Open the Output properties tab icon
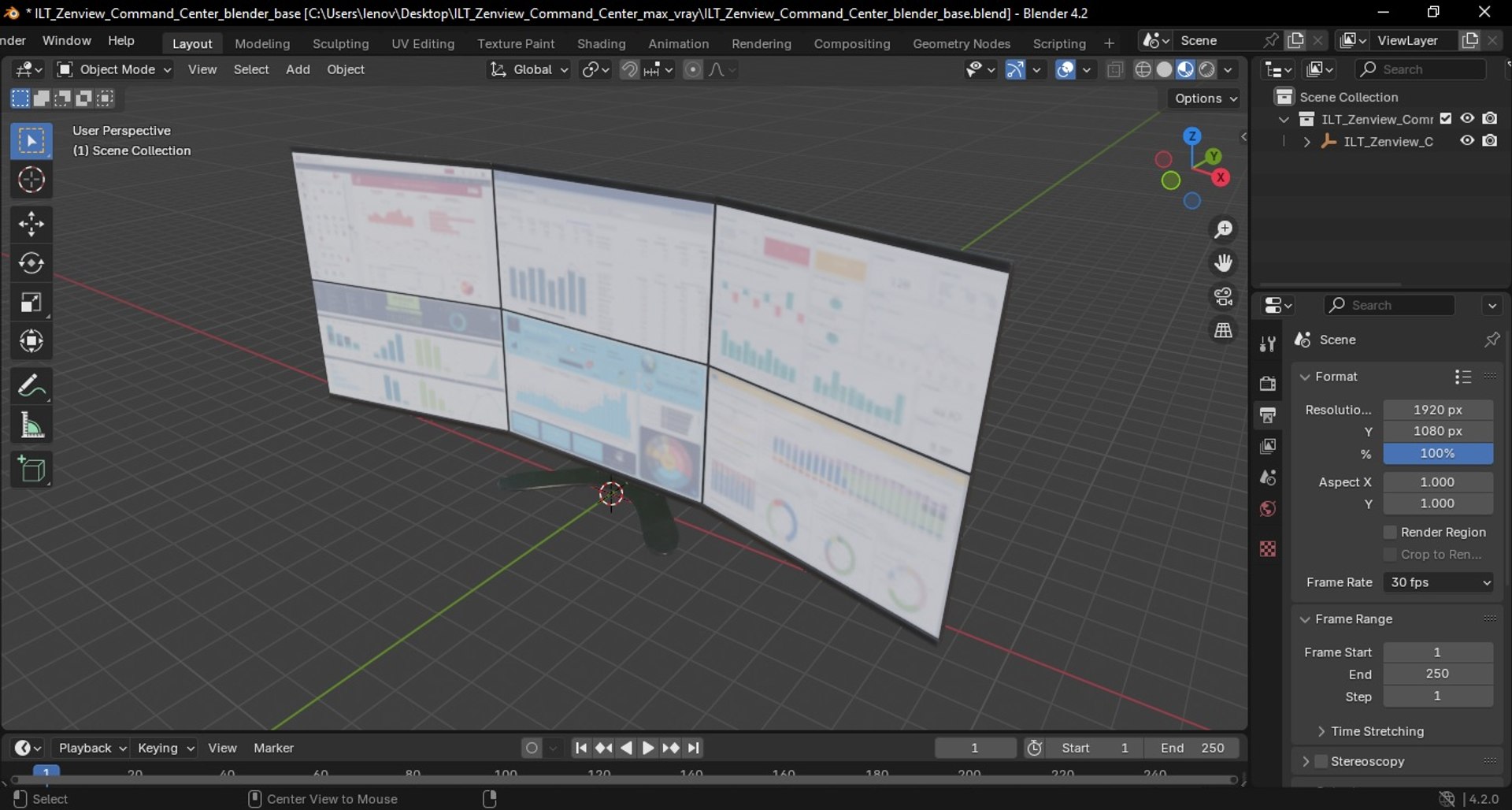This screenshot has height=810, width=1512. point(1268,415)
